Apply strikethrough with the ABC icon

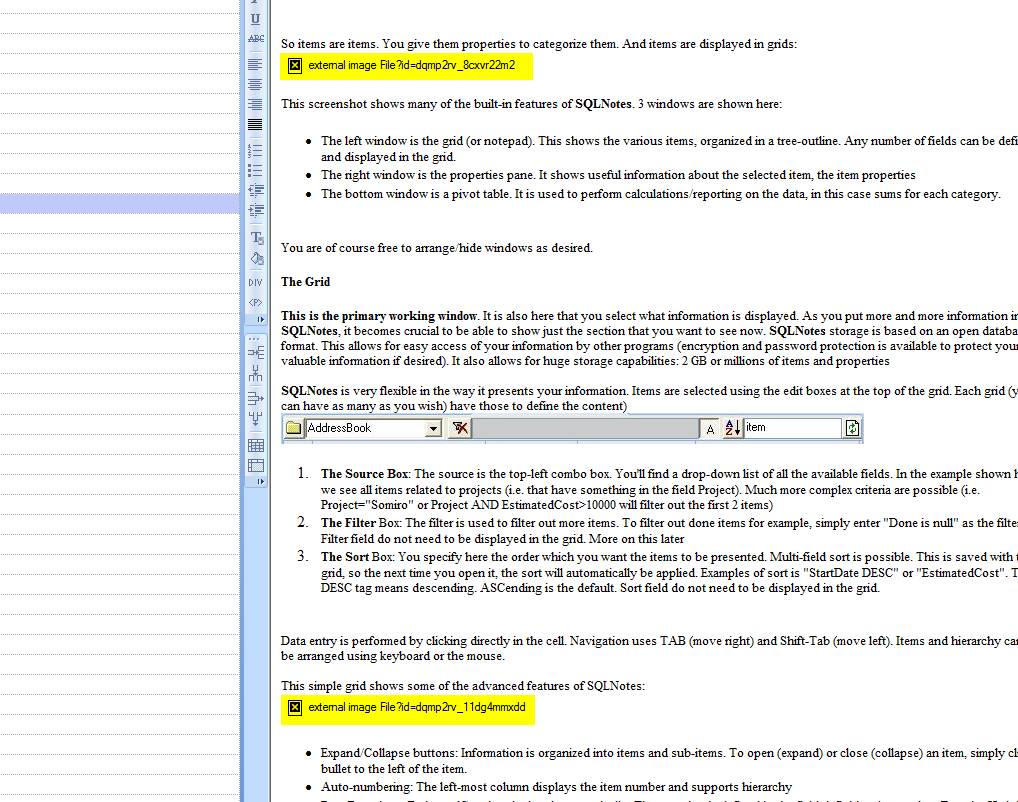[255, 38]
